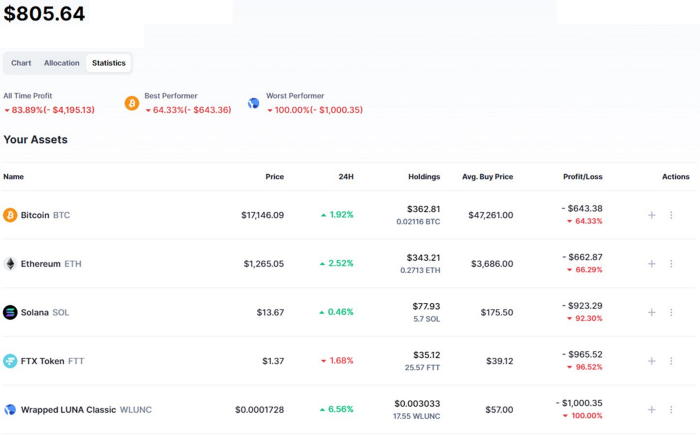
Task: Click the Best Performer Bitcoin icon
Action: tap(132, 104)
